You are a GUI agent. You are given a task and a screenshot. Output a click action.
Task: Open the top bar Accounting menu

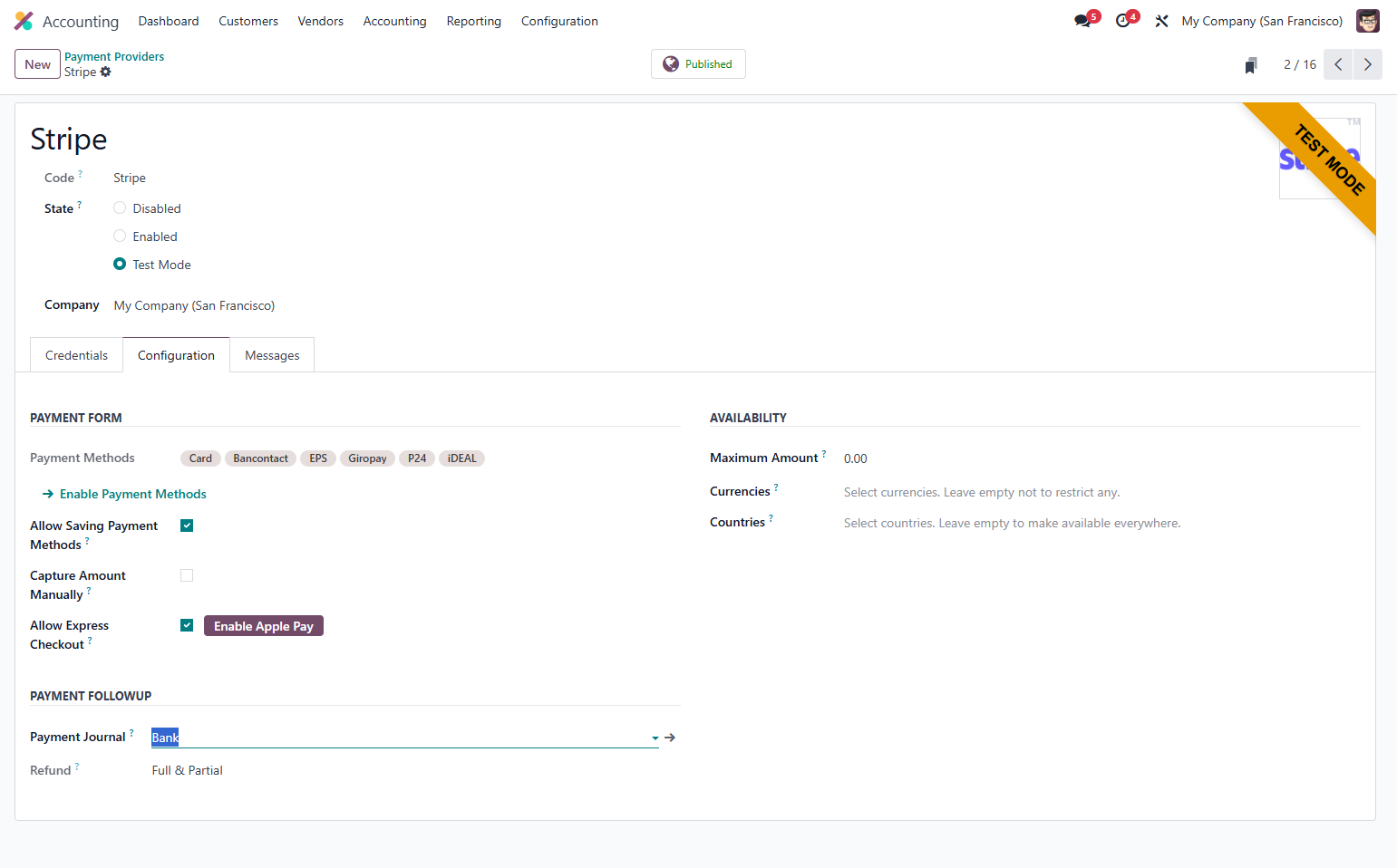[x=394, y=21]
